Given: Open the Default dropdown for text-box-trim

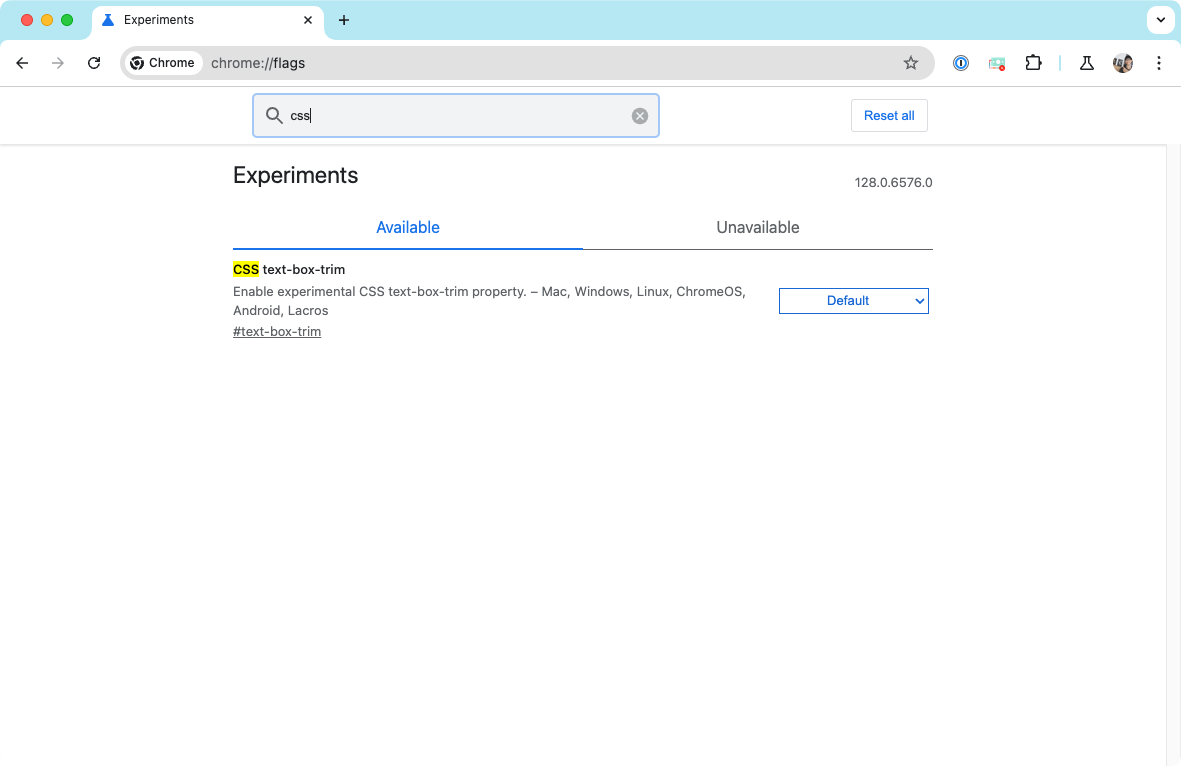Looking at the screenshot, I should click(x=853, y=300).
